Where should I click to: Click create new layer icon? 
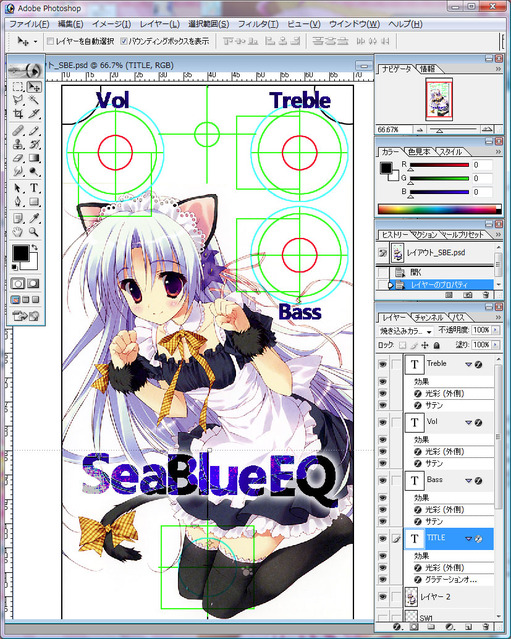(x=468, y=627)
